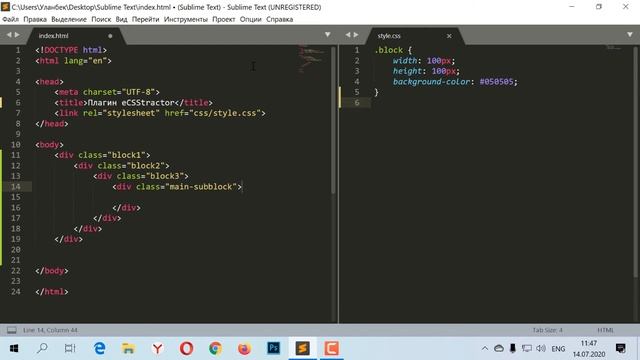The image size is (640, 360).
Task: Open the Опции menu
Action: pos(250,19)
